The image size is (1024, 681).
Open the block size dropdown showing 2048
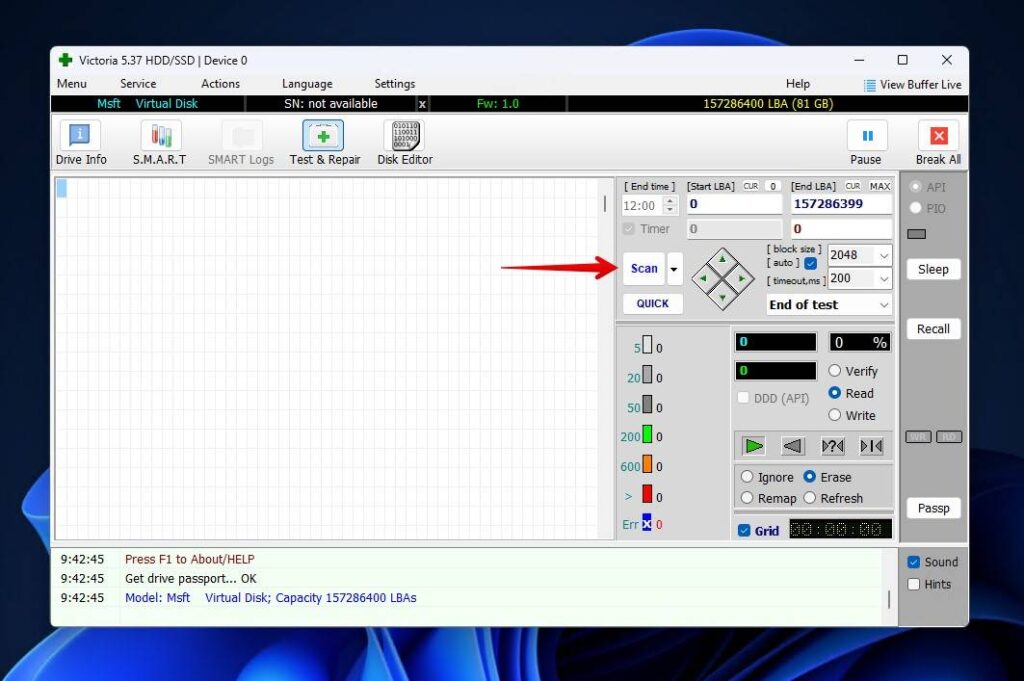858,255
